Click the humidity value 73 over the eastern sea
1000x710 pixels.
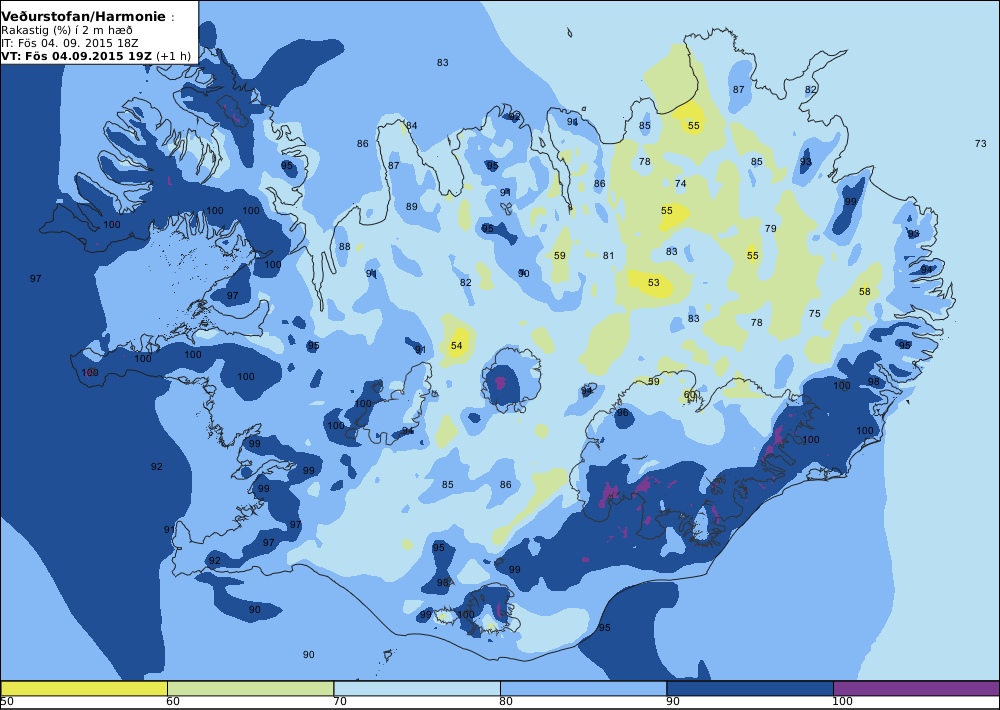point(980,144)
